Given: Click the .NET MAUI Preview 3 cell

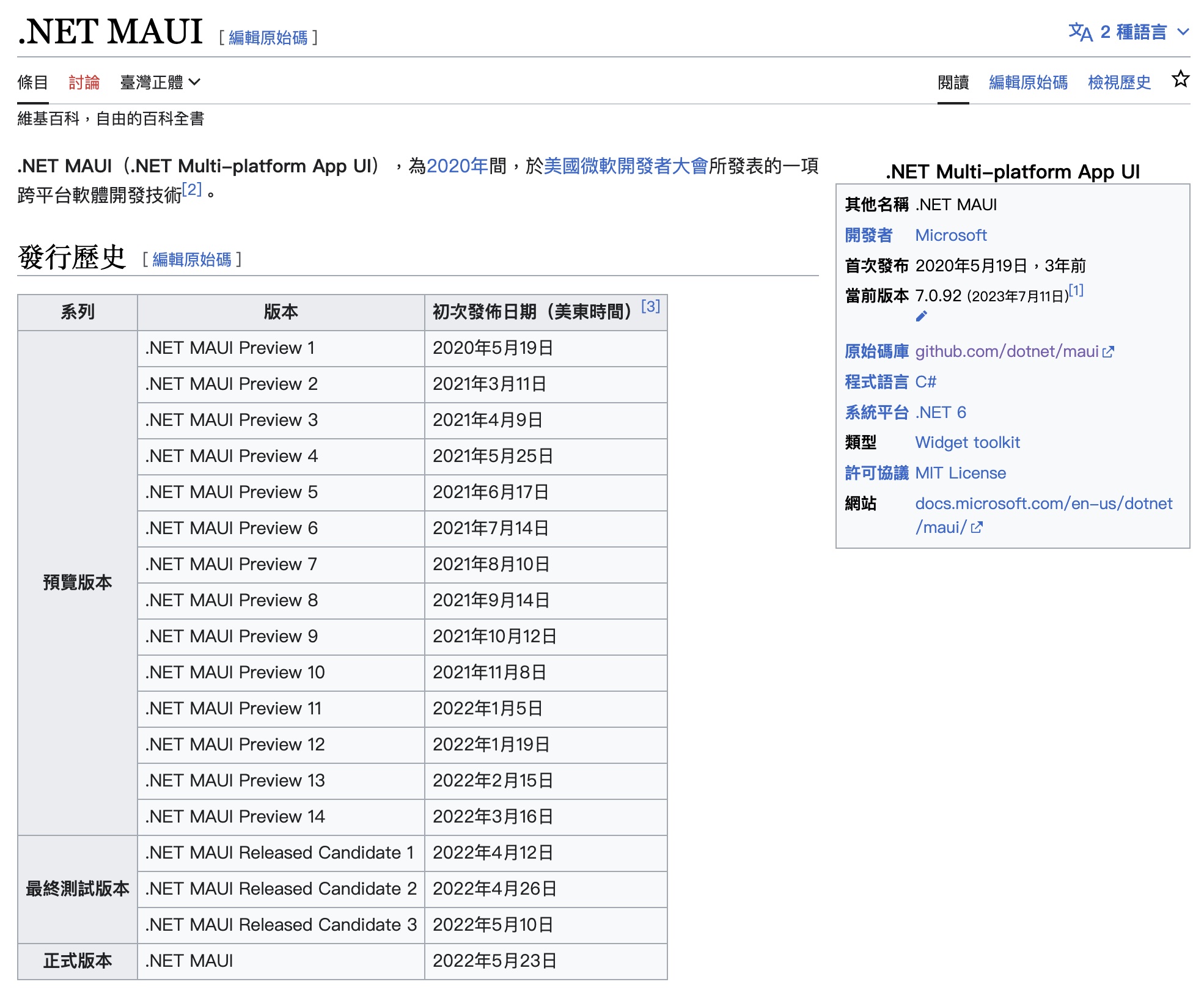Looking at the screenshot, I should point(281,420).
